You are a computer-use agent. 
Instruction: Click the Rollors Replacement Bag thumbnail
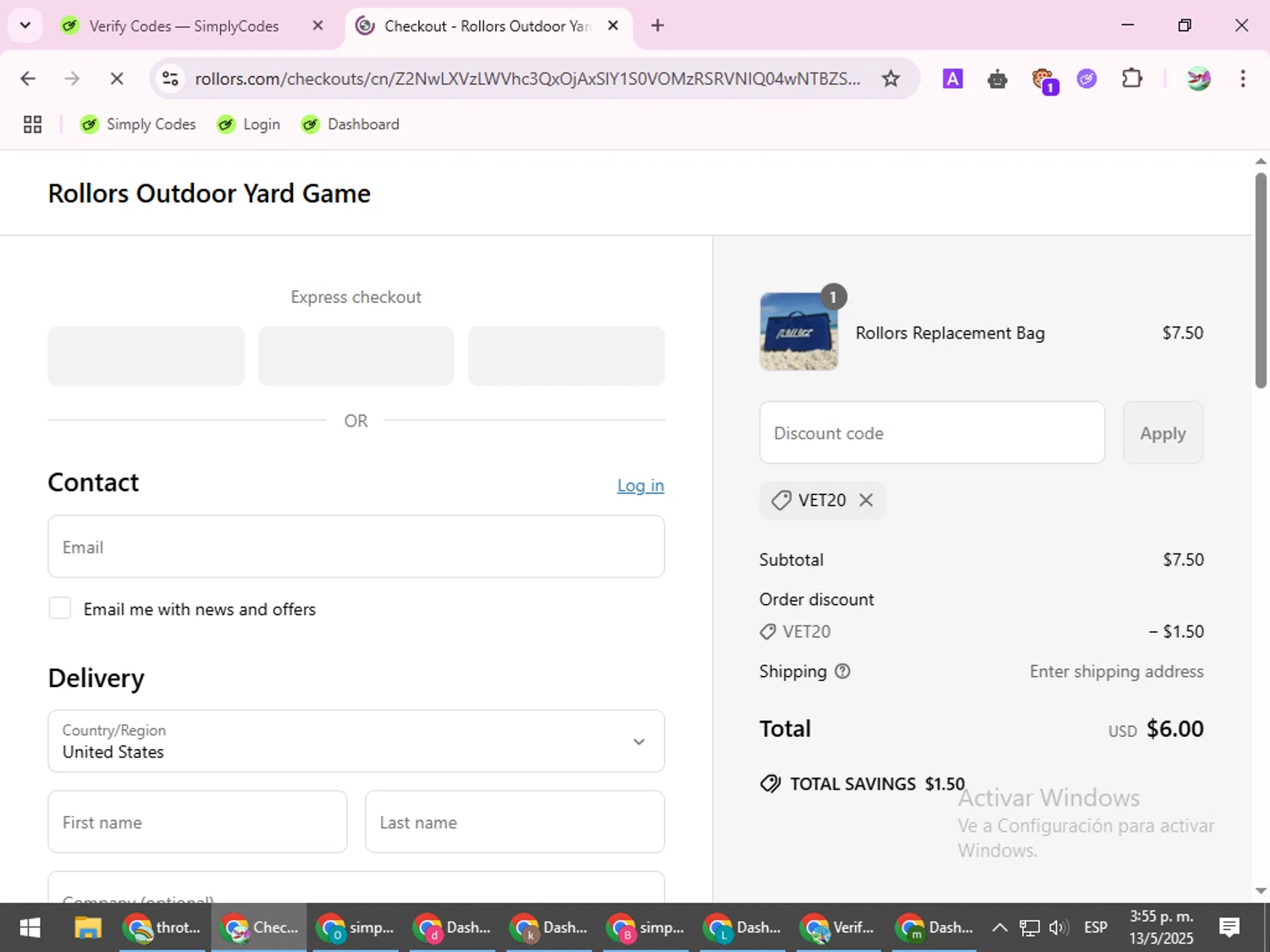coord(799,332)
